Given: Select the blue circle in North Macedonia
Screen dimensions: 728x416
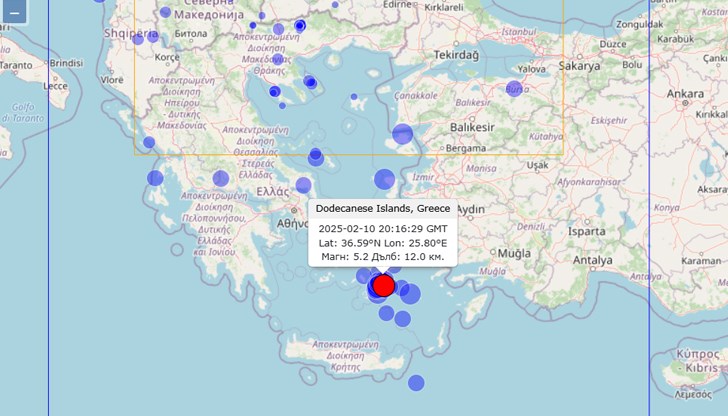Looking at the screenshot, I should (x=165, y=12).
